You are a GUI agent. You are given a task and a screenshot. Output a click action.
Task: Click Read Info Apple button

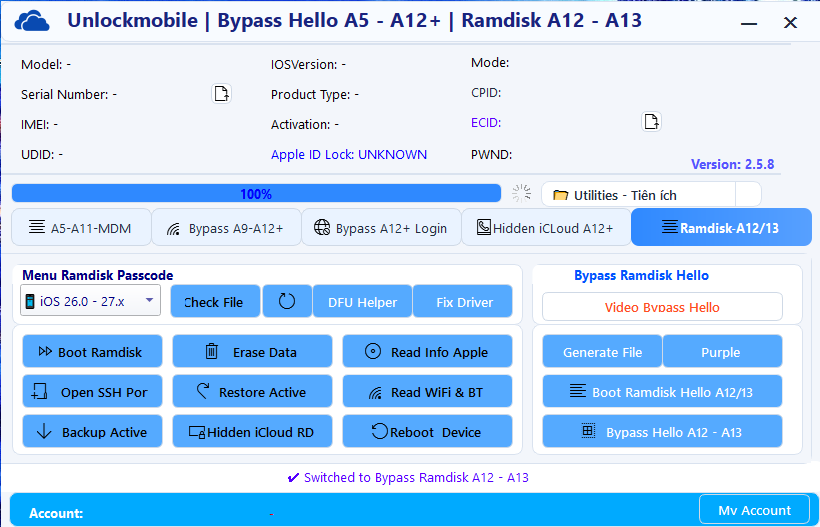pos(427,352)
